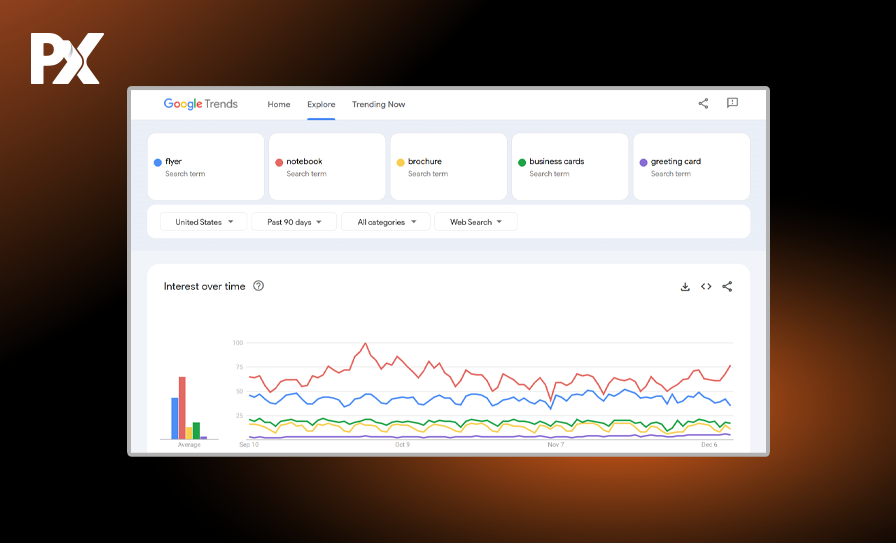The image size is (896, 543).
Task: Click the PX logo
Action: click(x=66, y=59)
